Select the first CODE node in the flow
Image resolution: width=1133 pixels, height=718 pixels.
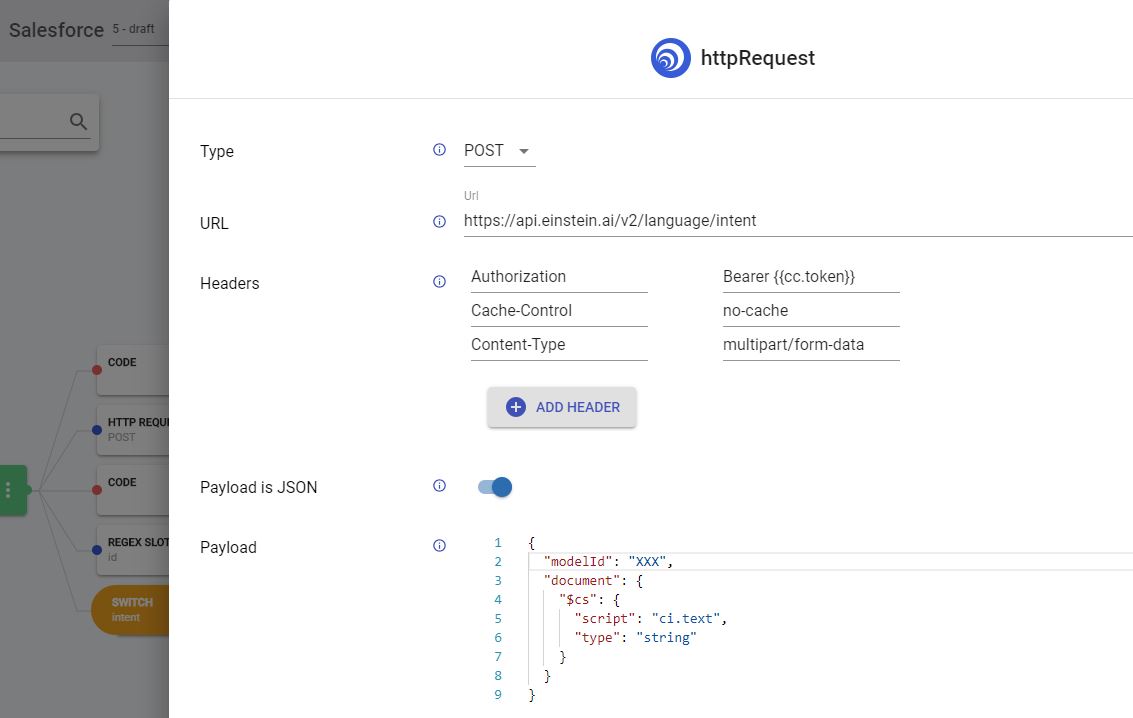point(133,370)
